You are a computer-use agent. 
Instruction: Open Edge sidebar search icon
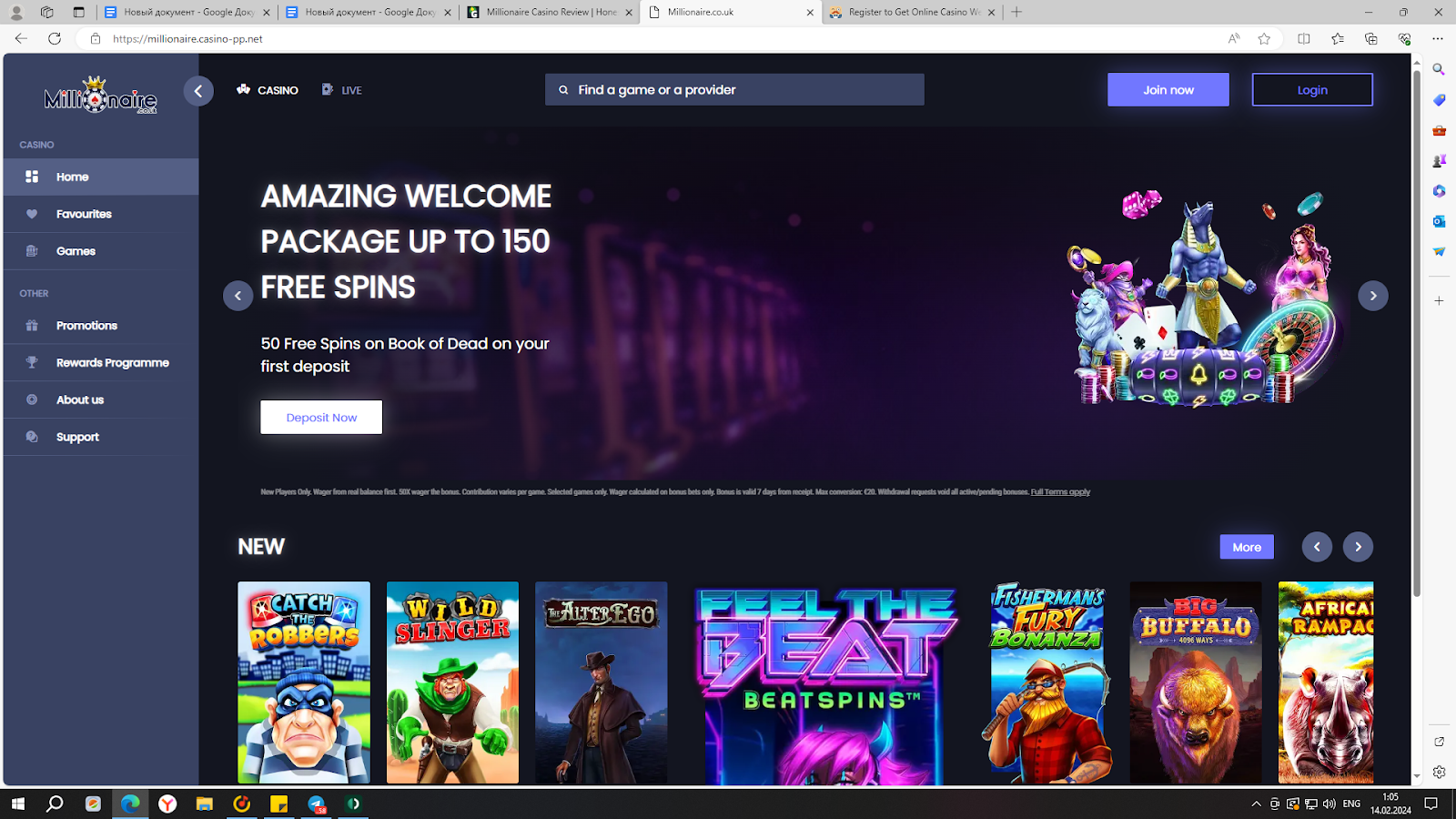(1439, 69)
